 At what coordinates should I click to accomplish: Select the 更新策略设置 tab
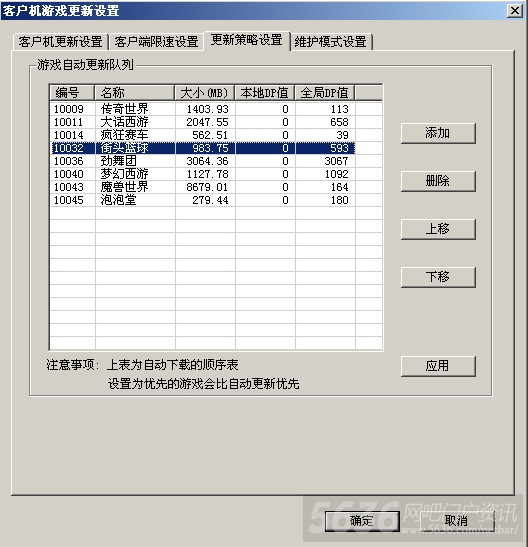click(247, 40)
